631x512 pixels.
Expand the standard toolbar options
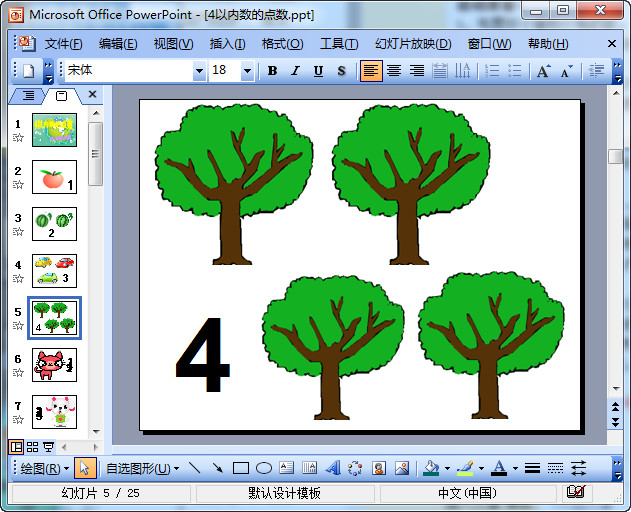48,72
